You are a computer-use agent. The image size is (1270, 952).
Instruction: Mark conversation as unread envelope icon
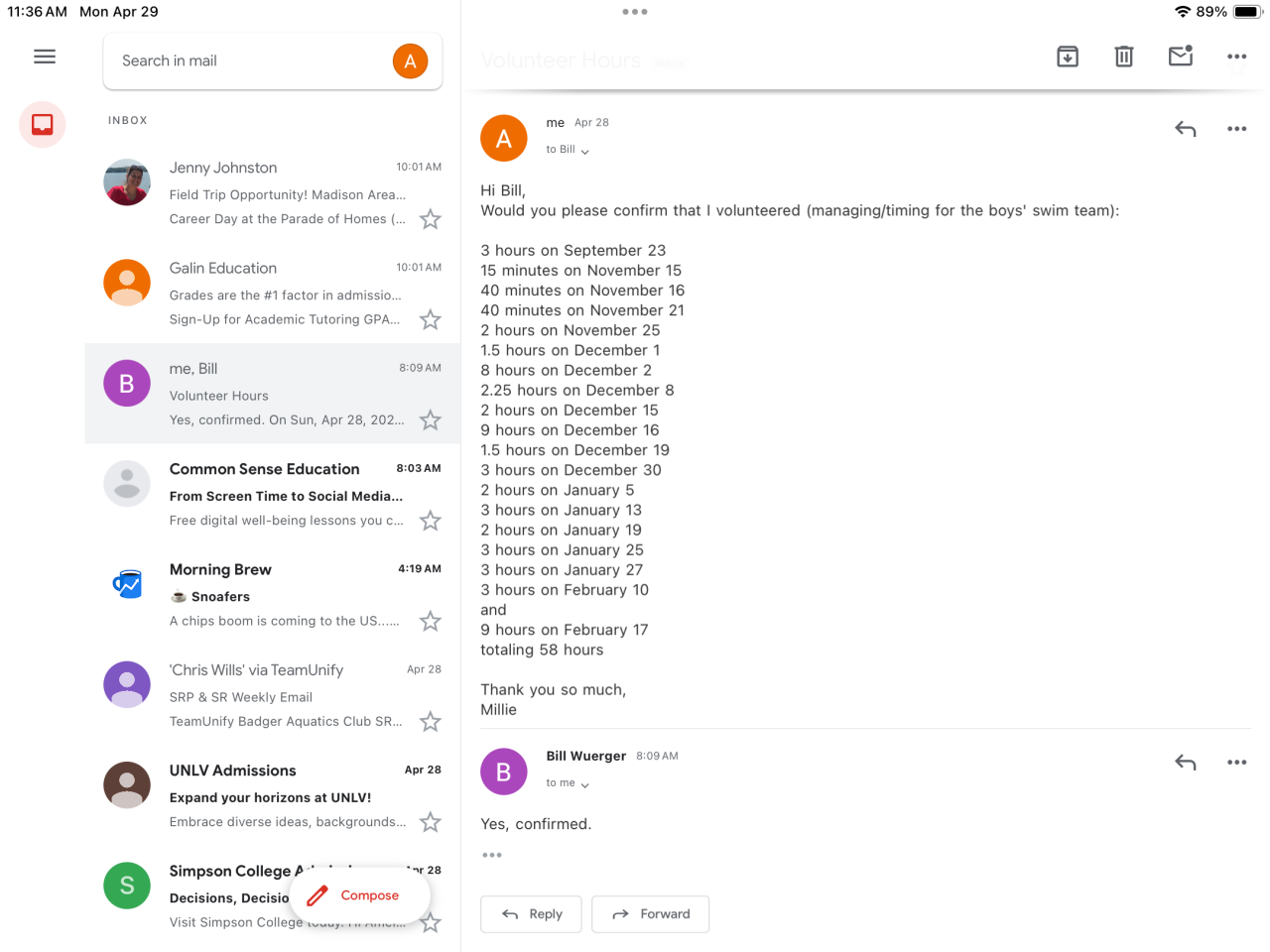pos(1181,56)
